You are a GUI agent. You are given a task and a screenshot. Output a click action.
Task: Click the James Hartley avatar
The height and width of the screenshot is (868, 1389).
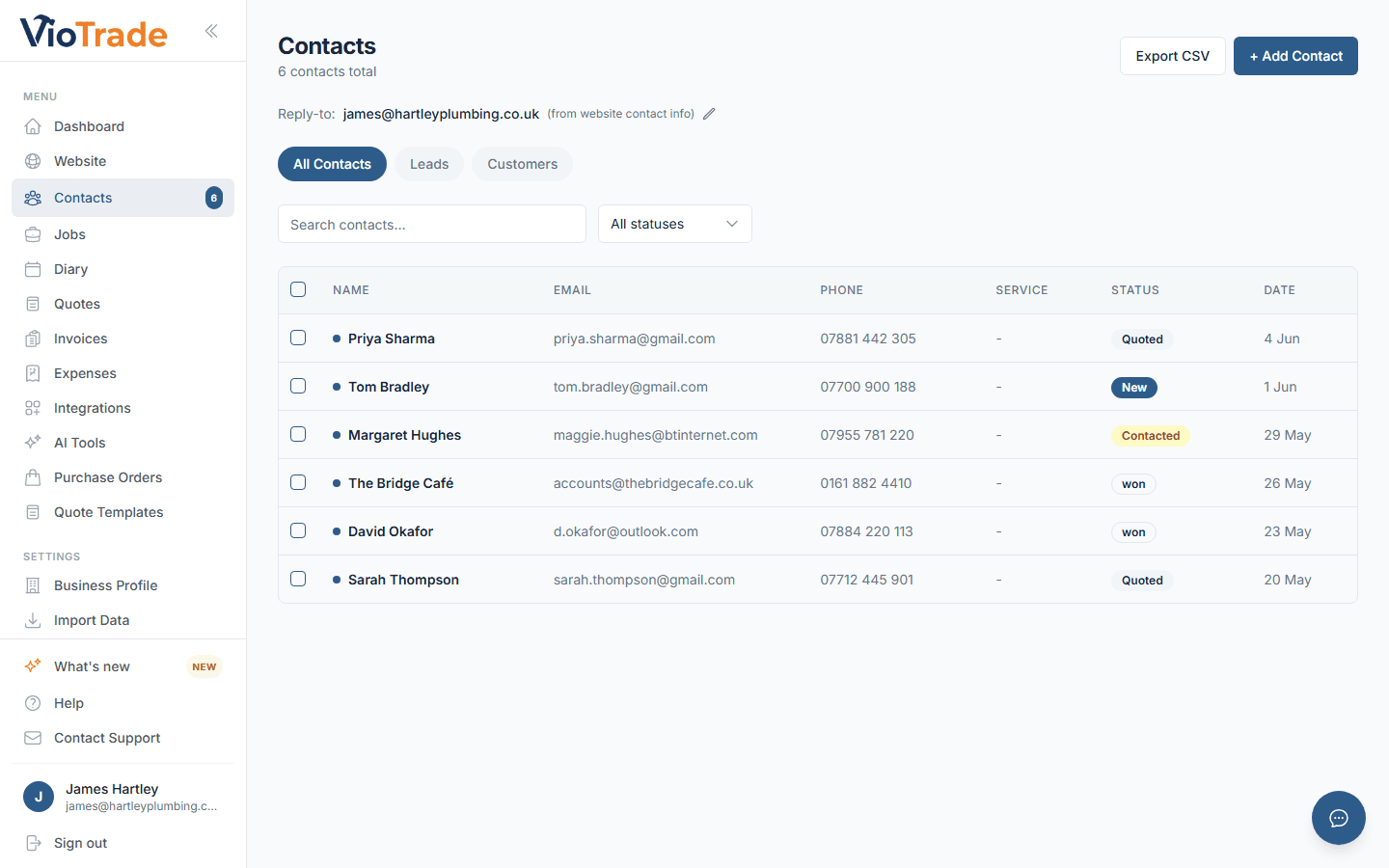pos(39,797)
